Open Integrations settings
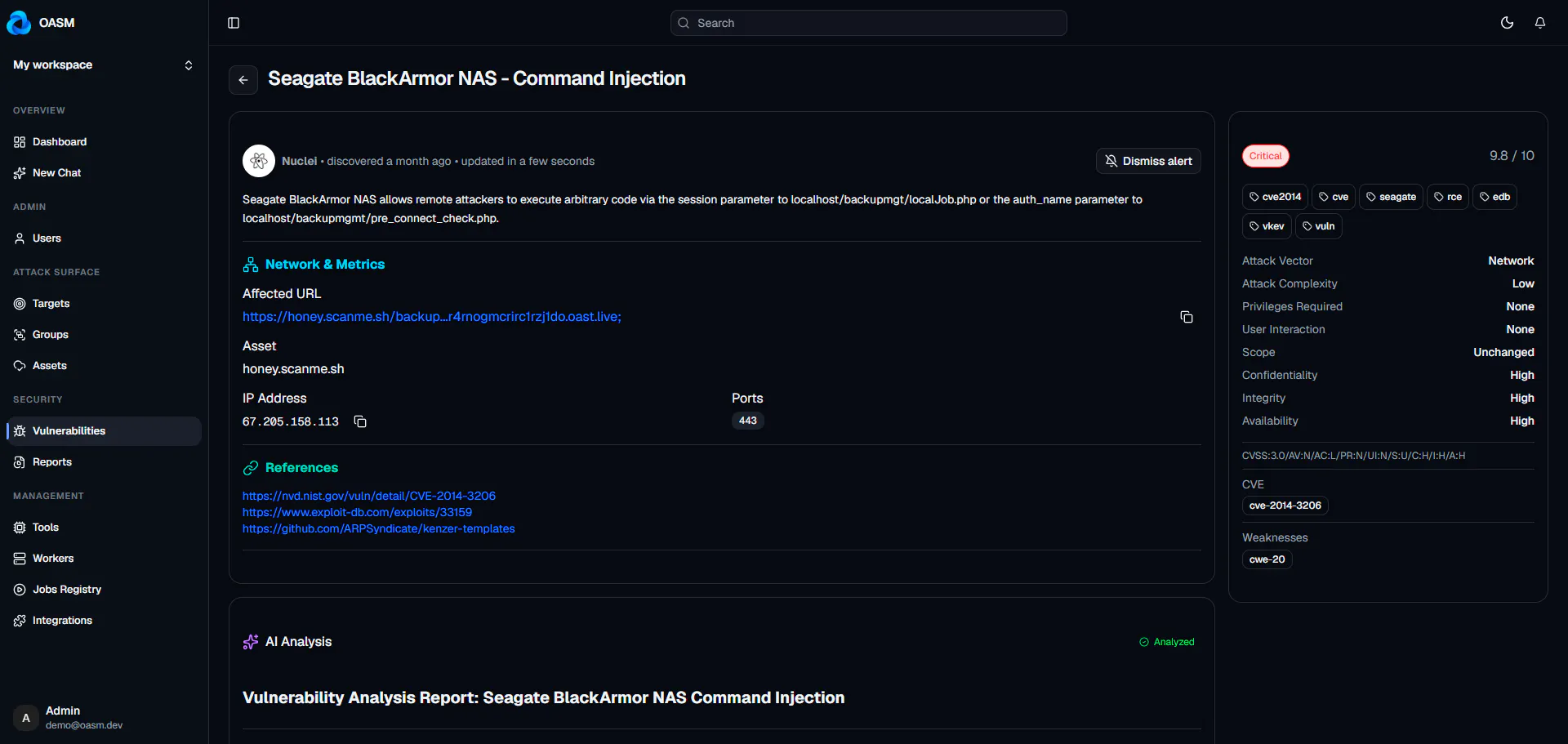 pos(104,621)
